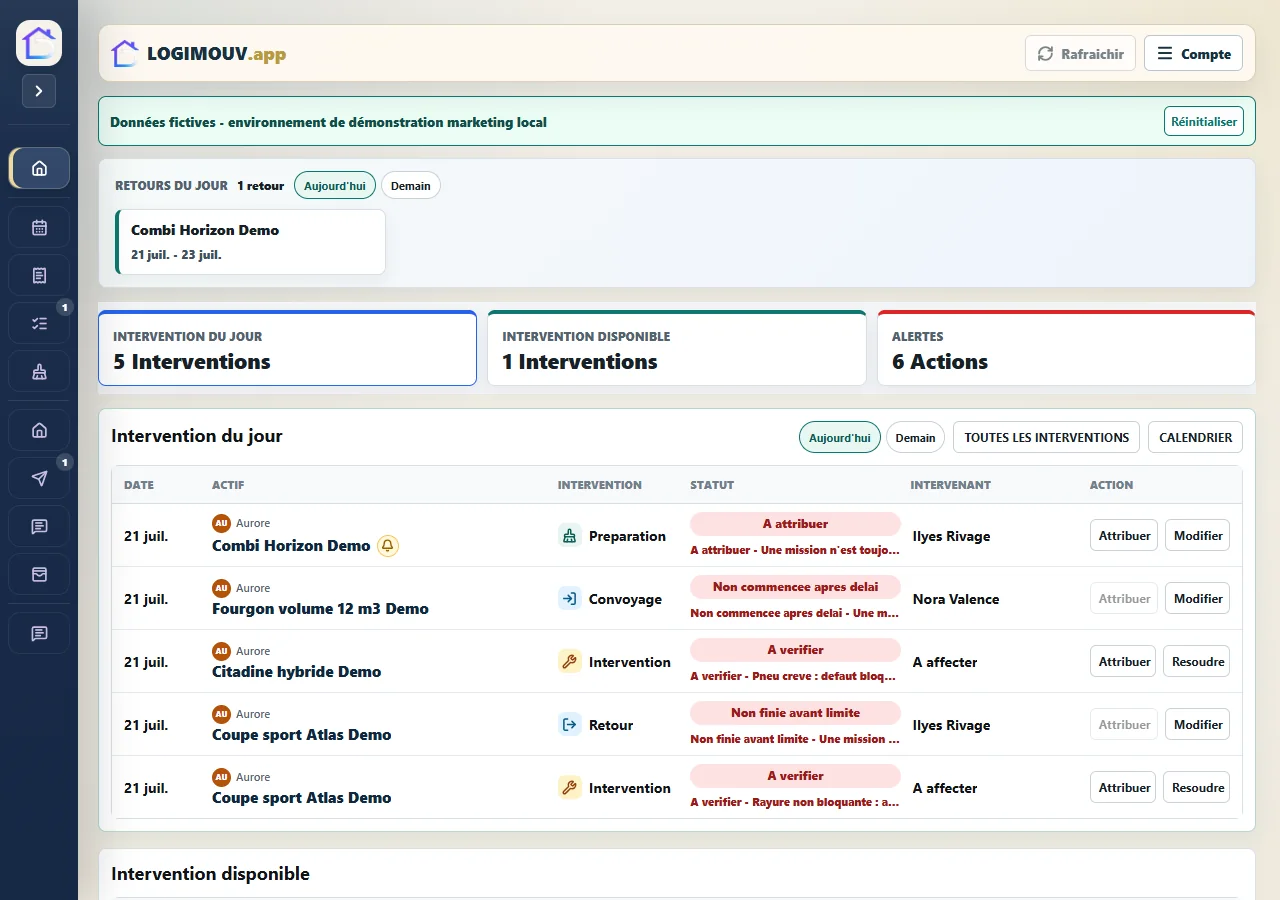Open the document list sidebar icon
The height and width of the screenshot is (900, 1280).
coord(40,275)
